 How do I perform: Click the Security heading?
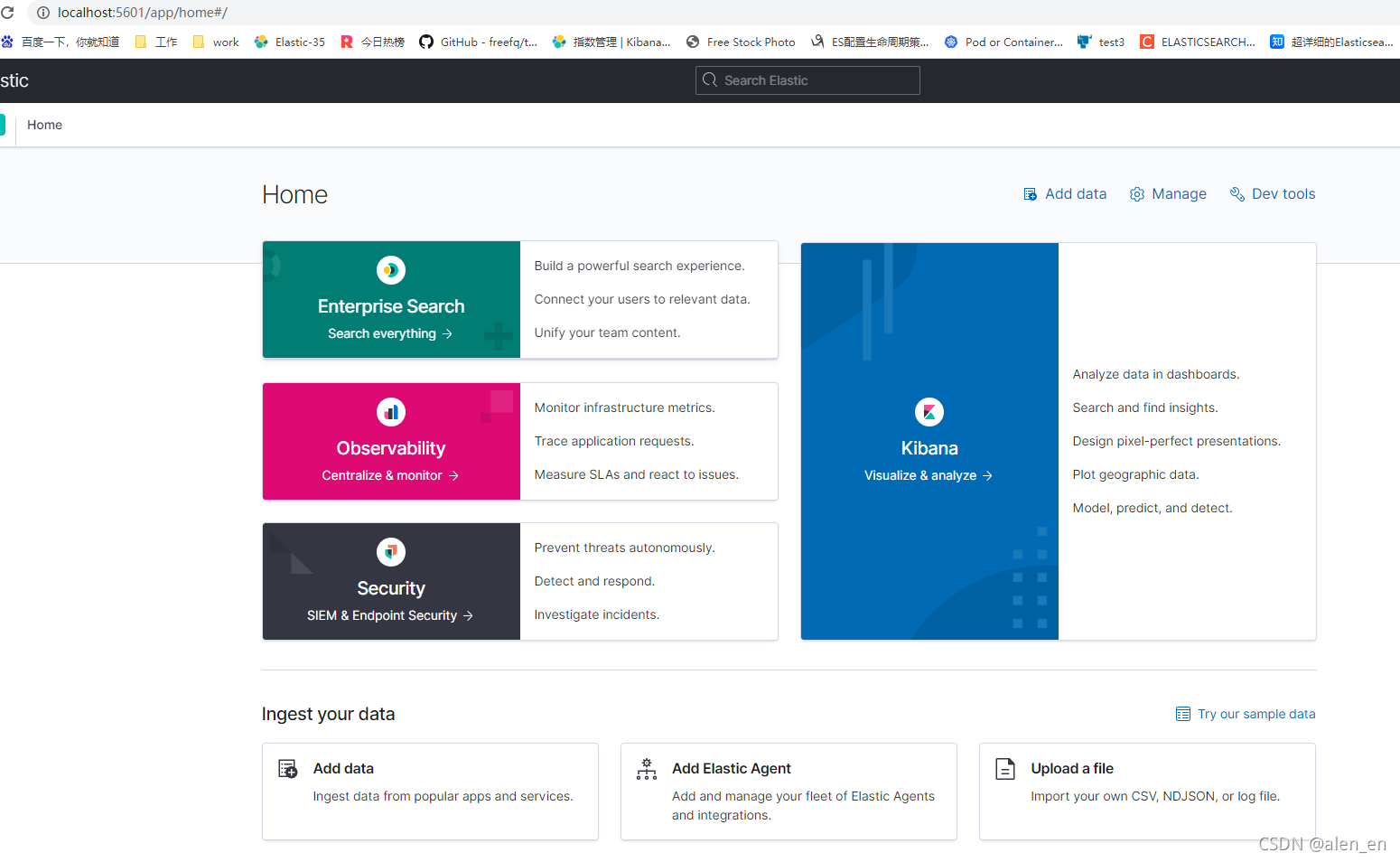coord(391,588)
